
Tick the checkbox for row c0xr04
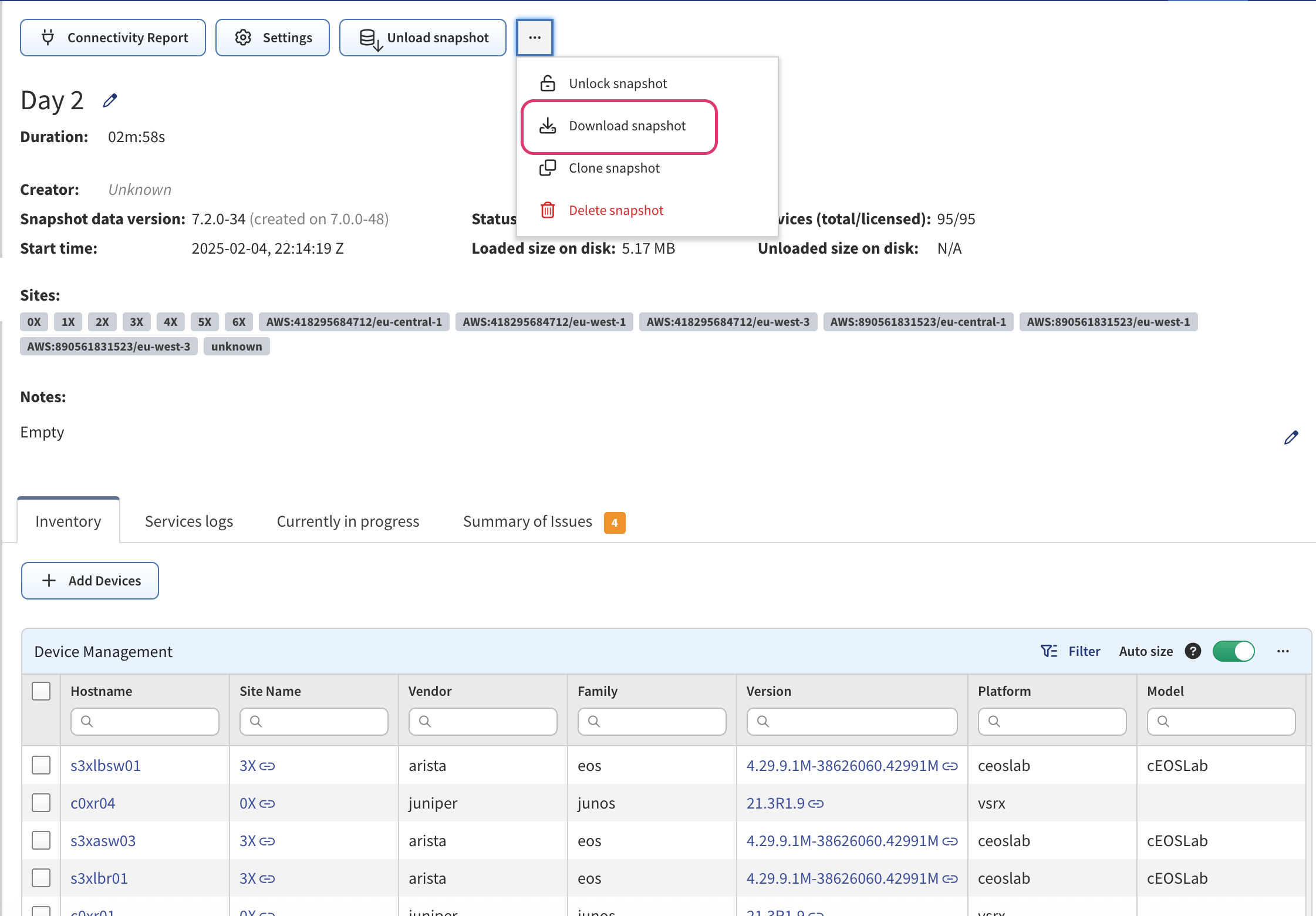click(41, 803)
